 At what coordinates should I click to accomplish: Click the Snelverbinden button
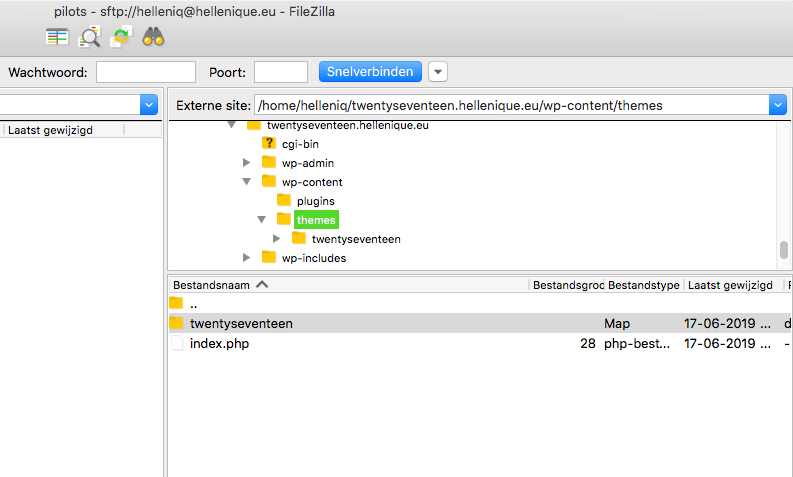tap(370, 72)
